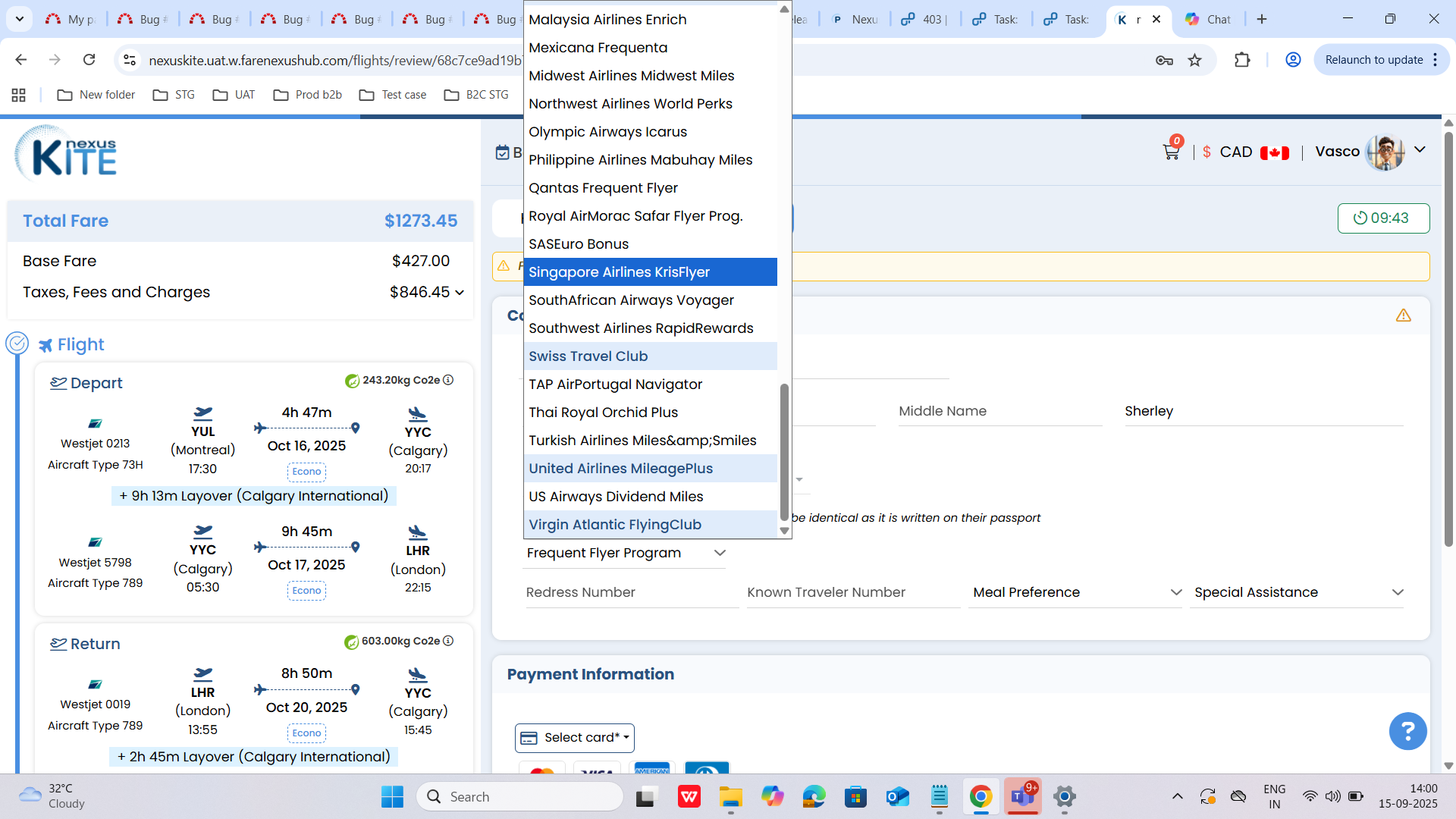Click the browser back arrow

click(21, 60)
